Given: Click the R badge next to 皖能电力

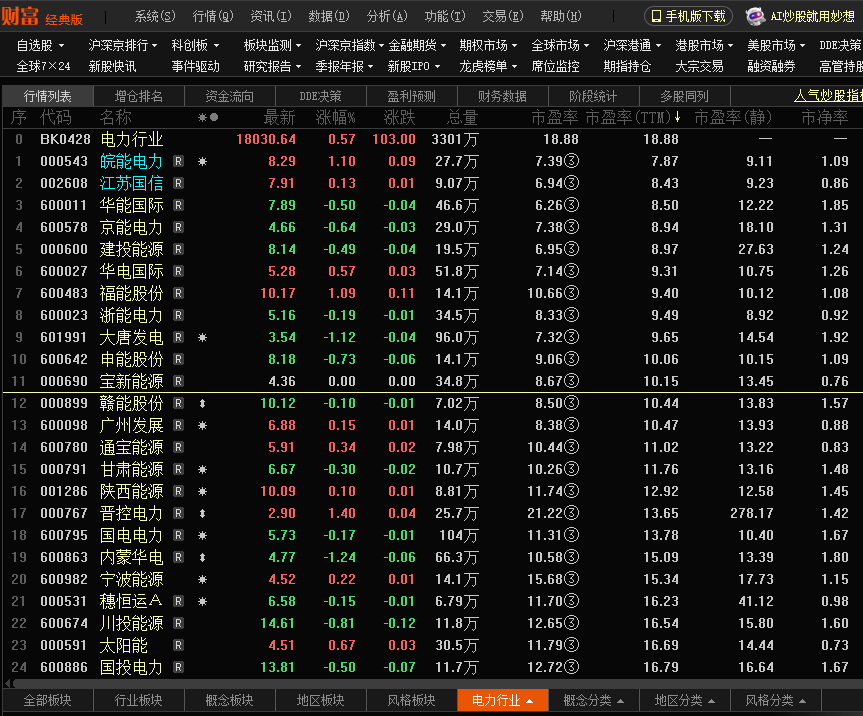Looking at the screenshot, I should [178, 161].
